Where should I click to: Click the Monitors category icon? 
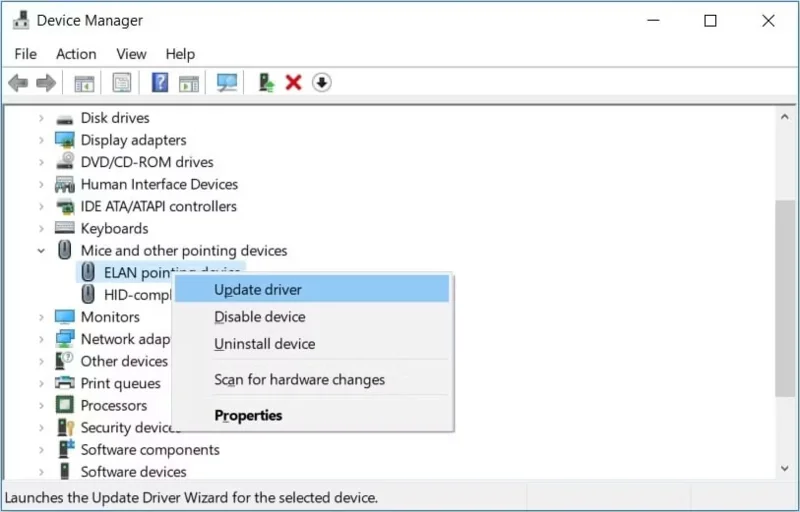click(x=65, y=317)
